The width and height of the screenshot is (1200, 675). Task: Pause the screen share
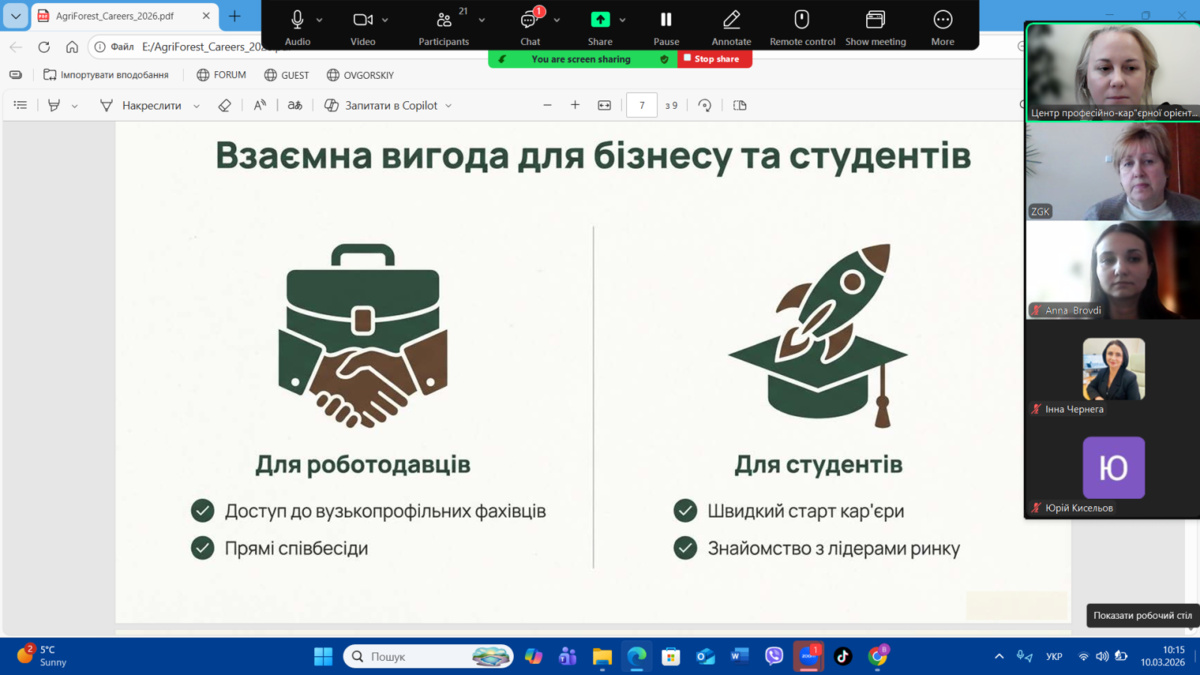[666, 26]
